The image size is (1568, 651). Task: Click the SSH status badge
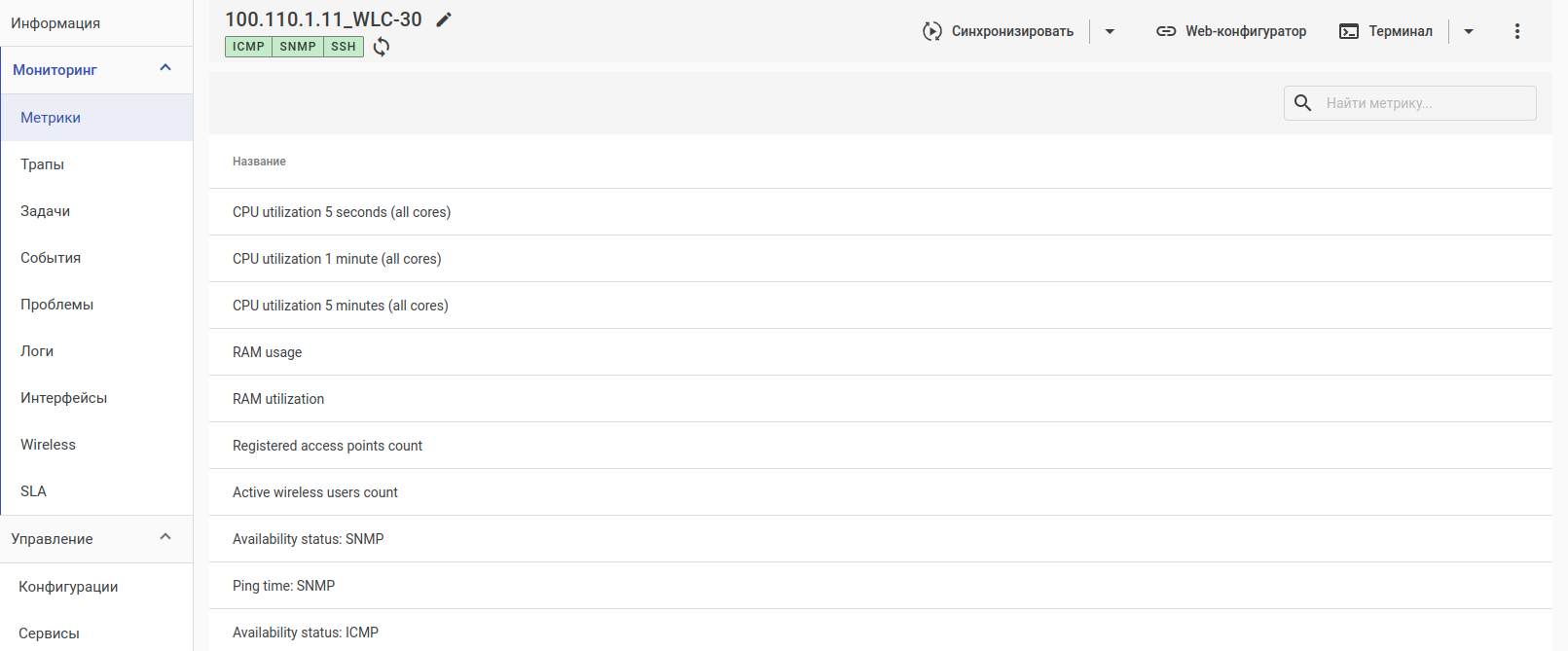[x=344, y=47]
